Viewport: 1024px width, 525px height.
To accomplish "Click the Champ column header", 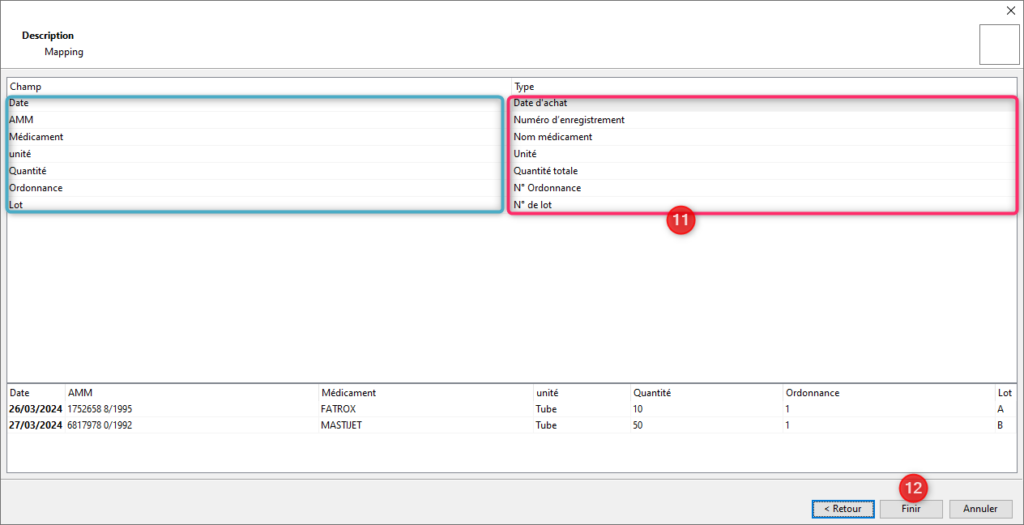I will [26, 87].
